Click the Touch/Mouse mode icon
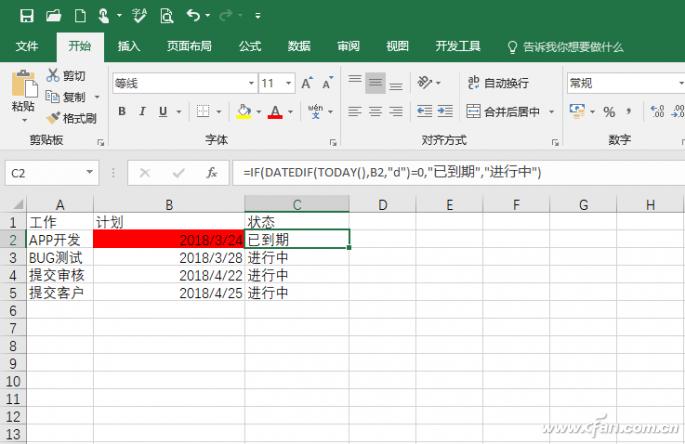Screen dimensions: 685x444 click(x=103, y=16)
